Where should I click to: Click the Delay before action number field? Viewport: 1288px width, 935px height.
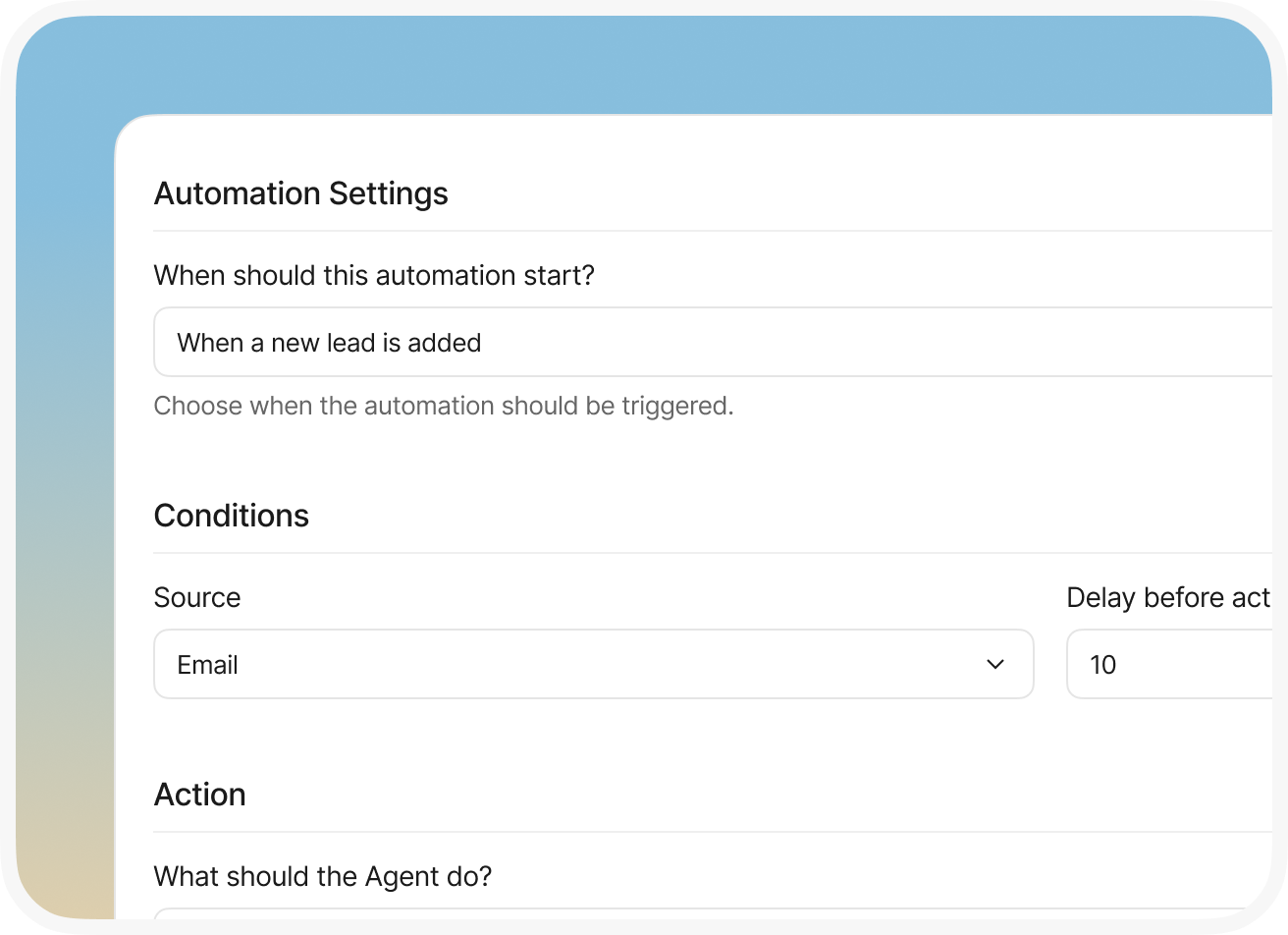click(x=1169, y=664)
